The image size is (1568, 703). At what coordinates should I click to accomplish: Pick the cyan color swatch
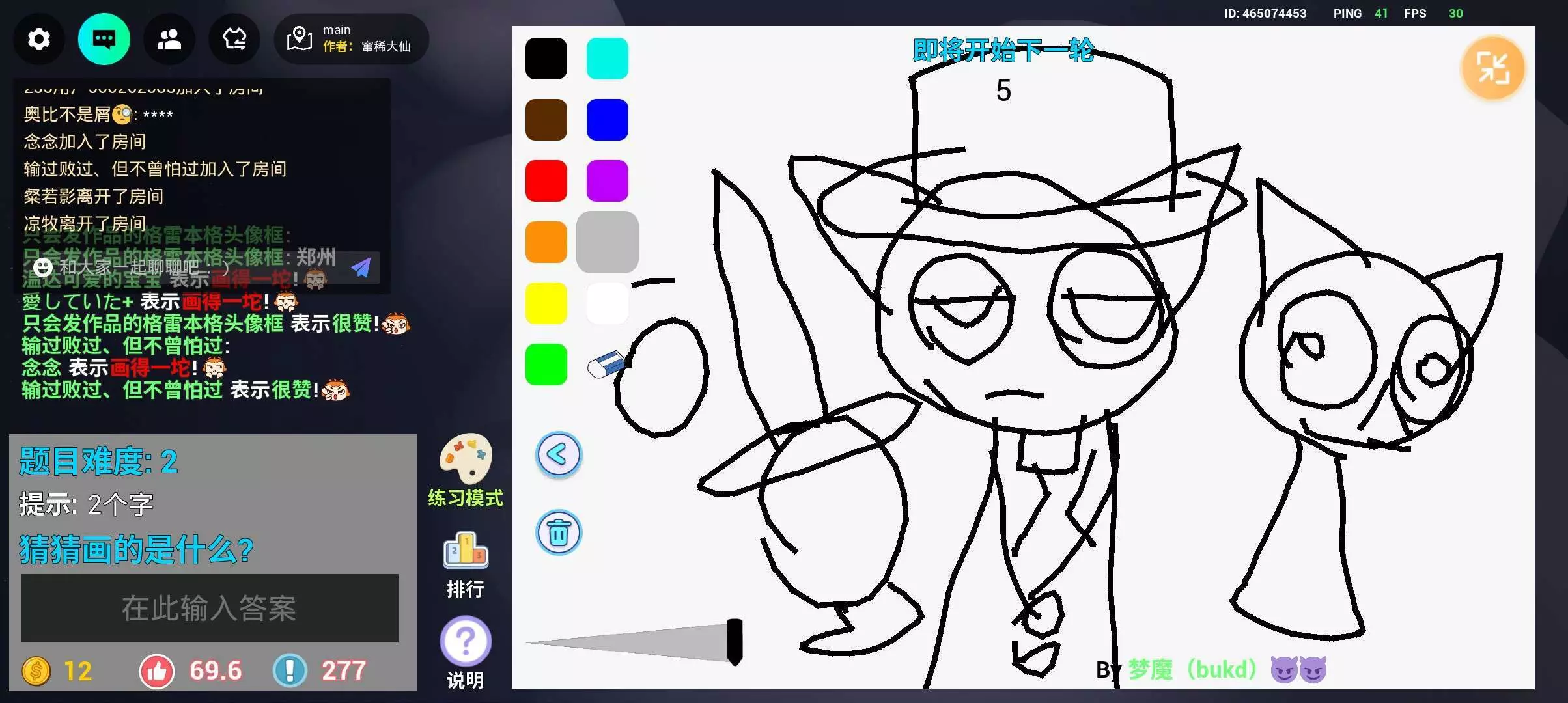point(607,59)
